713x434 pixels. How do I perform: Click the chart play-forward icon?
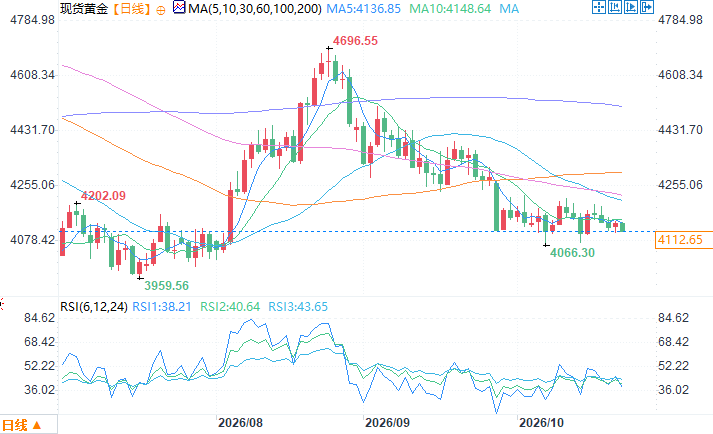[x=631, y=7]
